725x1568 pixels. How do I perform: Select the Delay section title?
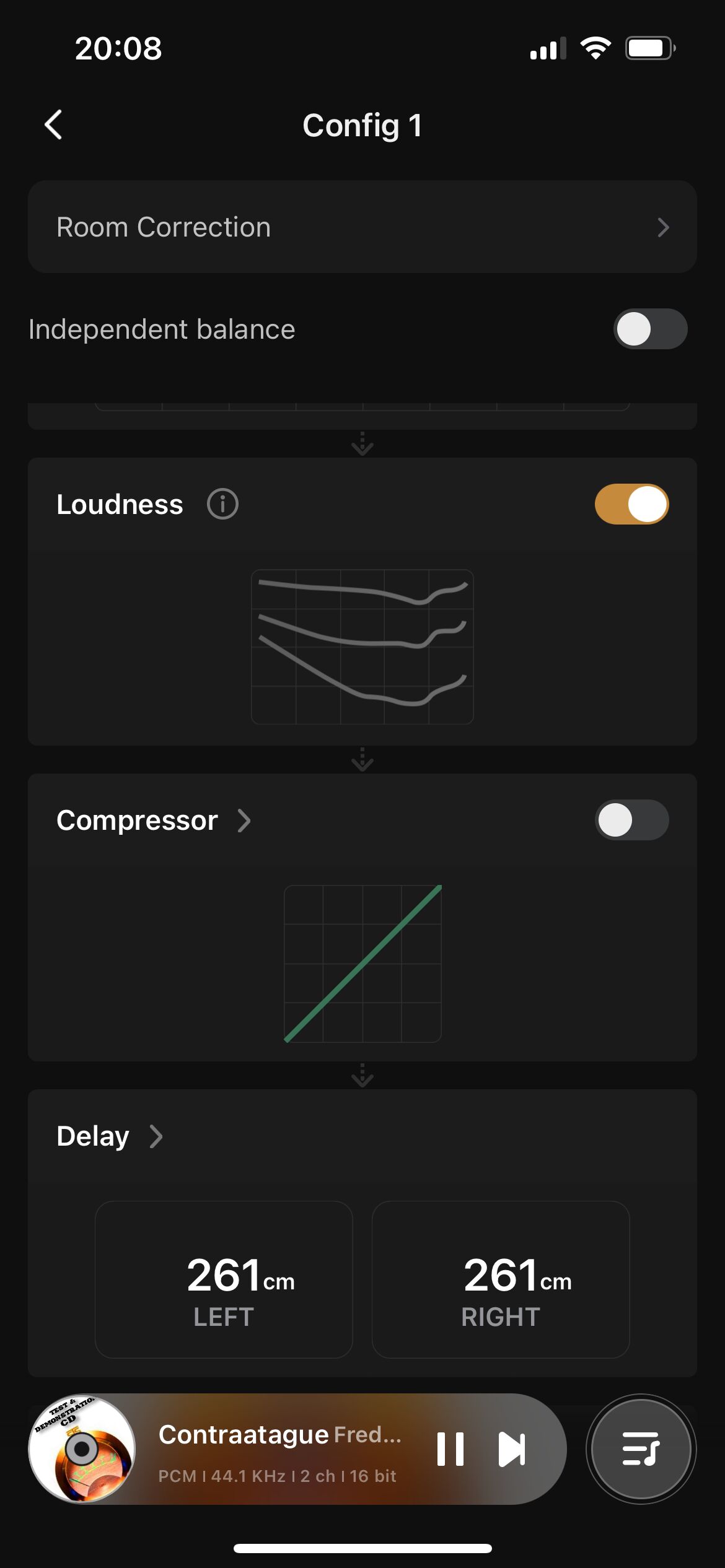click(93, 1136)
